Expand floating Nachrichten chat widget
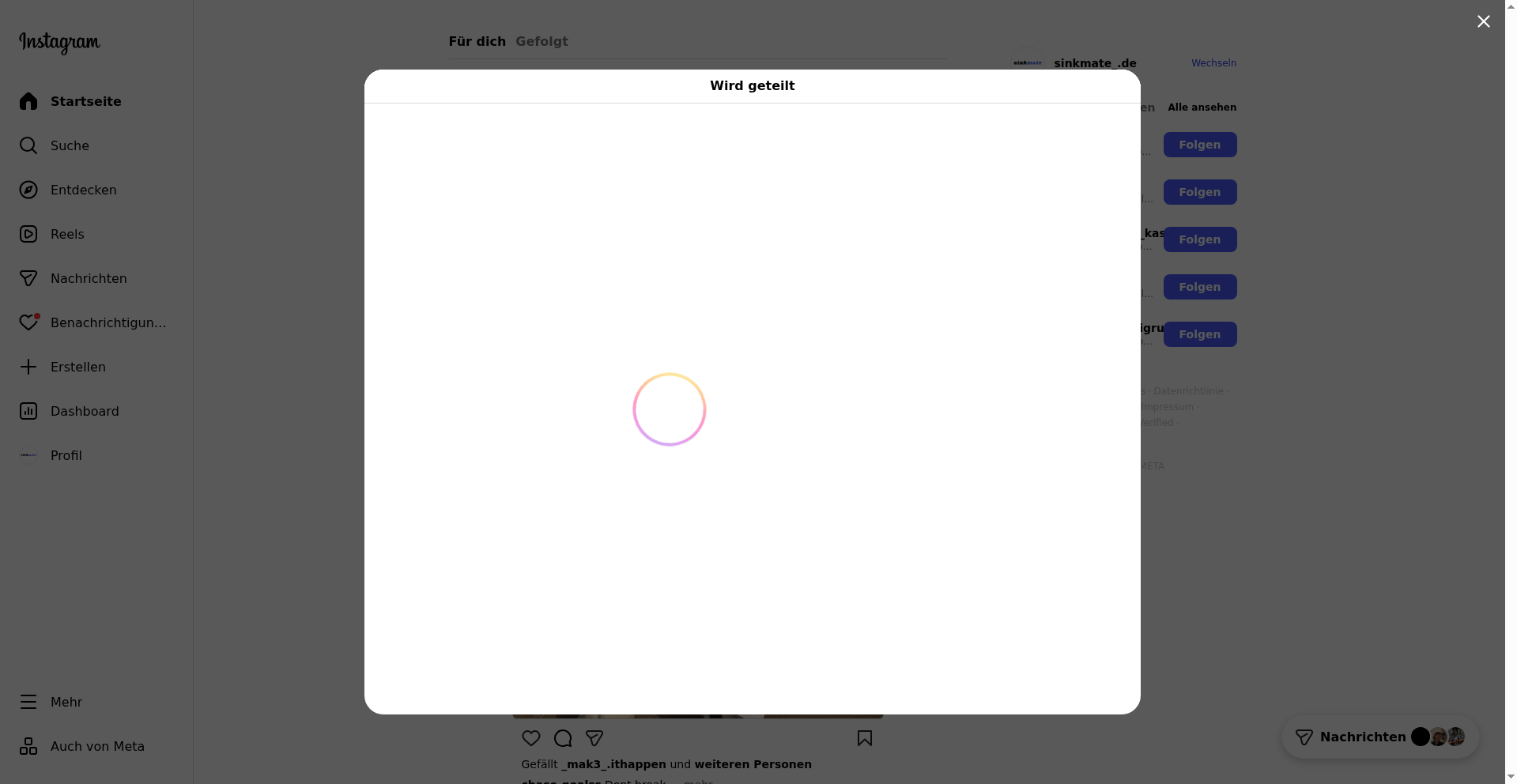Viewport: 1517px width, 784px height. (x=1363, y=737)
